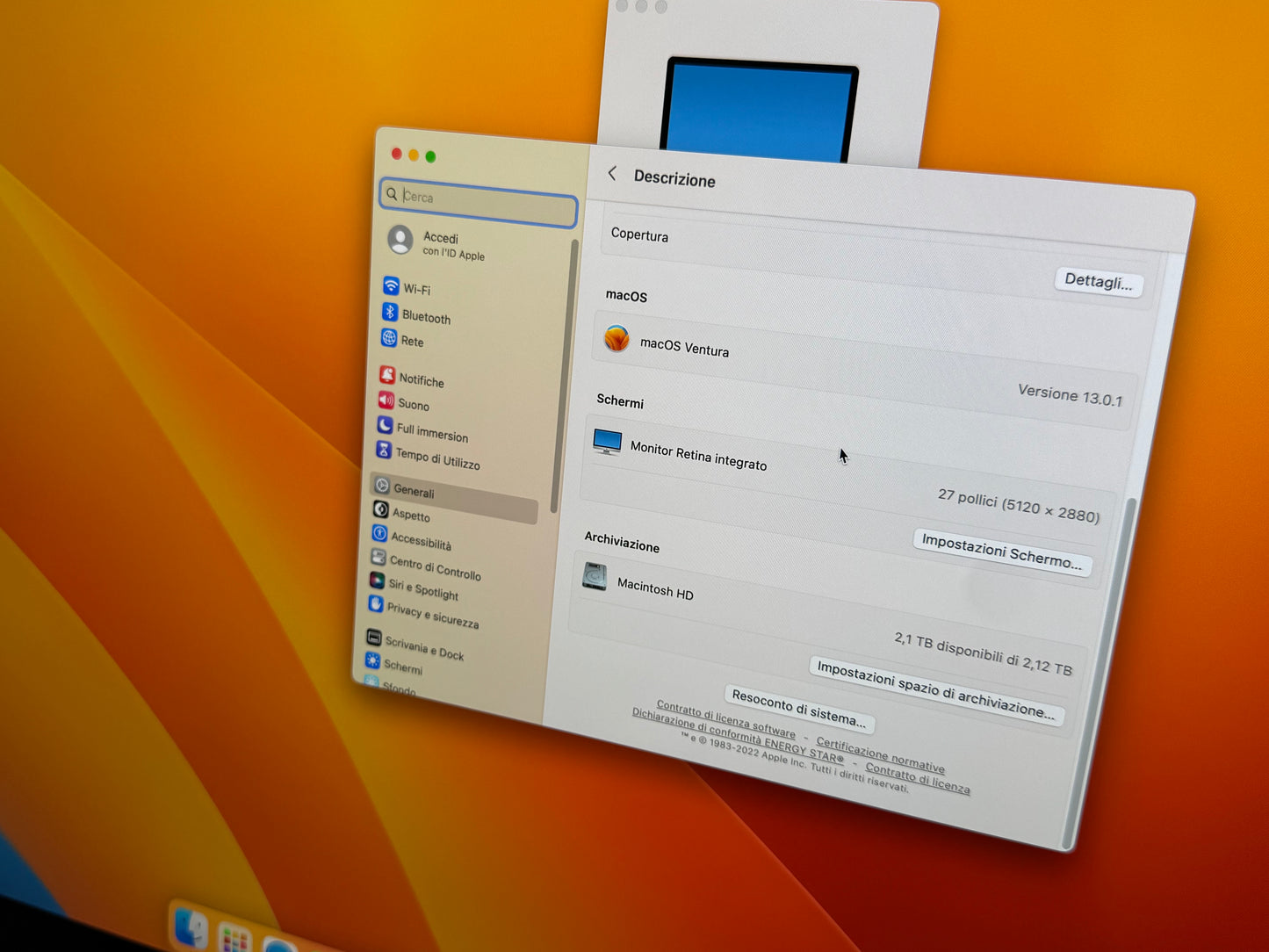
Task: Open Schermi sidebar icon
Action: 372,660
